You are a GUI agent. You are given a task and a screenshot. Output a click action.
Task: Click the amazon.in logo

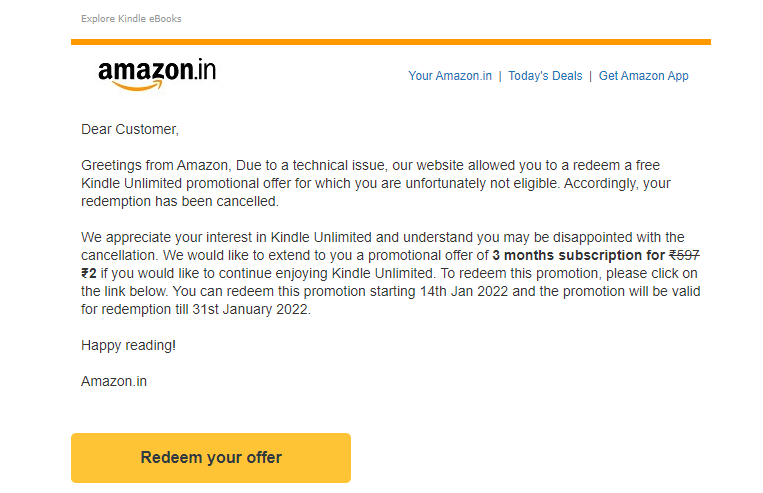pos(156,73)
